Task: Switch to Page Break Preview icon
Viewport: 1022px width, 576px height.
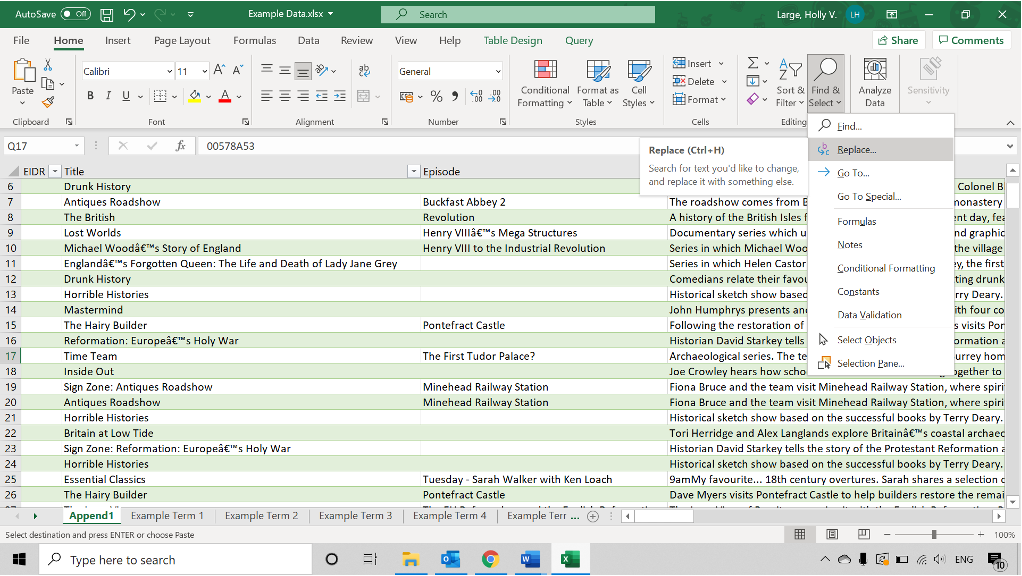Action: 864,534
